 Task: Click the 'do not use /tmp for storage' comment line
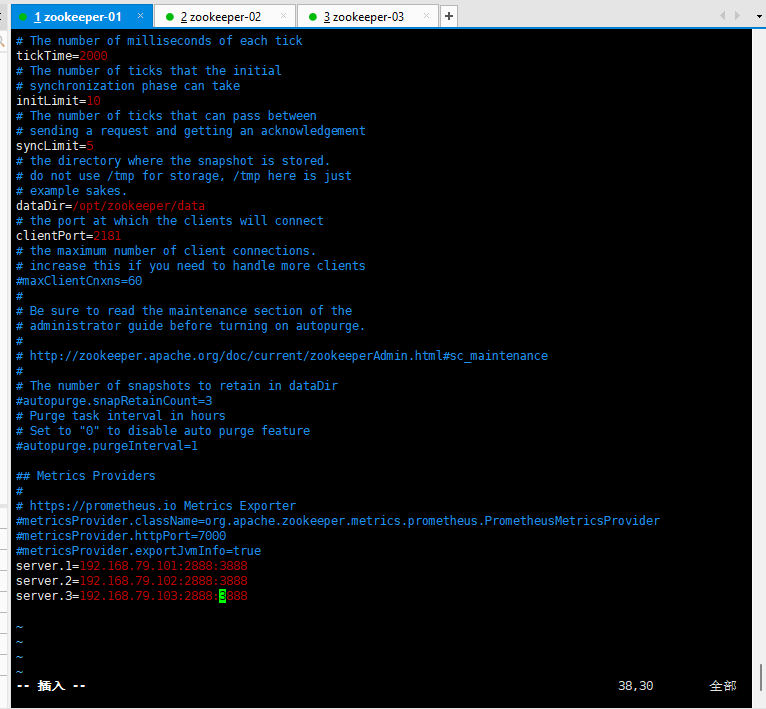pos(184,176)
